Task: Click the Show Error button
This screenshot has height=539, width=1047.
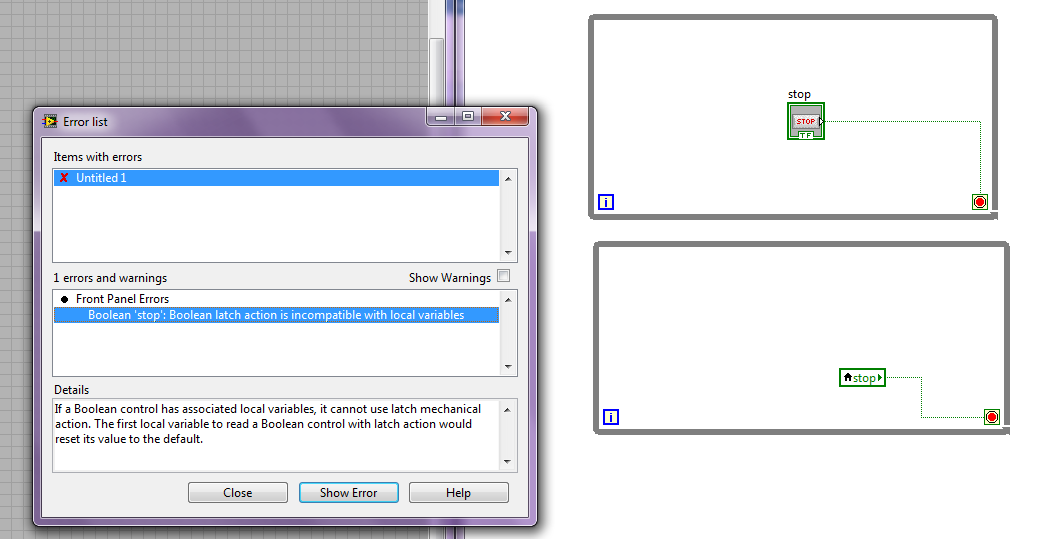Action: (349, 492)
